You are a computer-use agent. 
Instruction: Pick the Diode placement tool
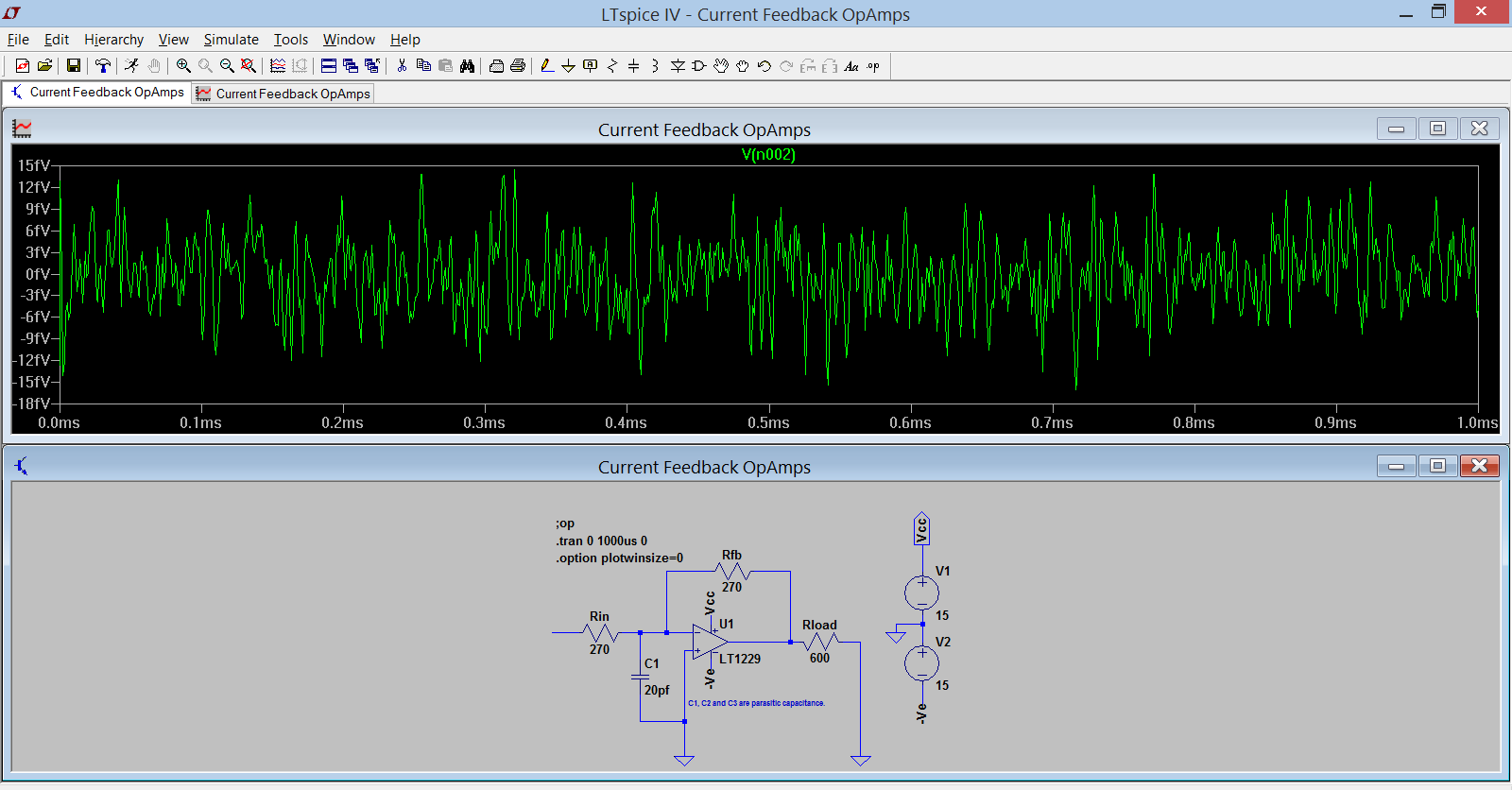click(678, 66)
